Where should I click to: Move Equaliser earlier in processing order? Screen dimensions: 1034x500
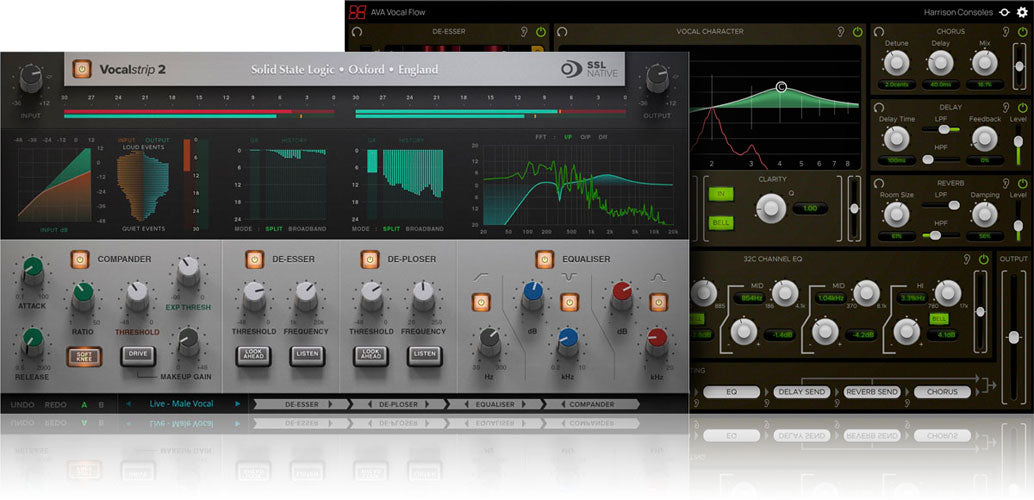467,404
